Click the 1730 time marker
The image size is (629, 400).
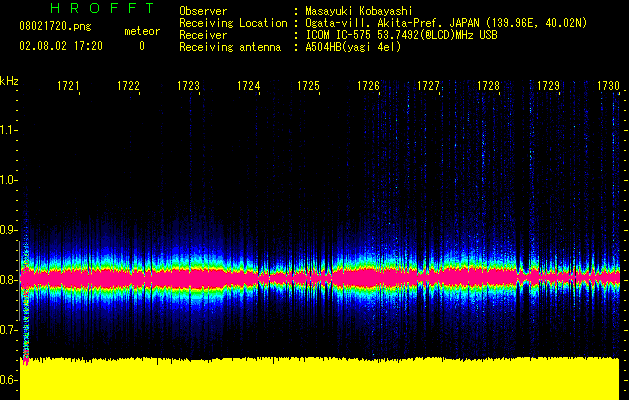pyautogui.click(x=608, y=87)
